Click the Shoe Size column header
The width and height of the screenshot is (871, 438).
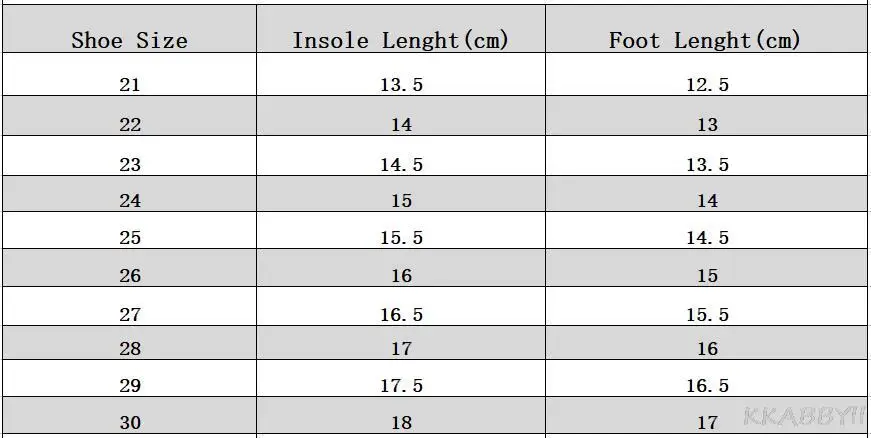pyautogui.click(x=129, y=41)
